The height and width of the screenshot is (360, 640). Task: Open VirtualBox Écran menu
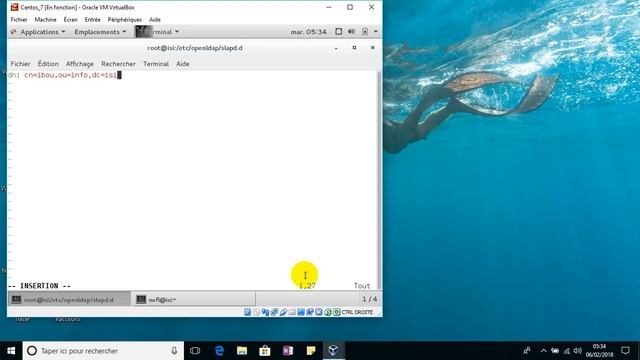click(x=70, y=20)
